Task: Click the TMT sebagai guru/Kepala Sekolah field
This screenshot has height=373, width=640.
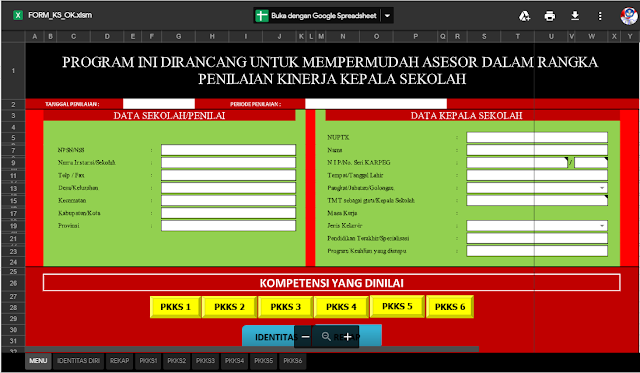Action: click(537, 200)
